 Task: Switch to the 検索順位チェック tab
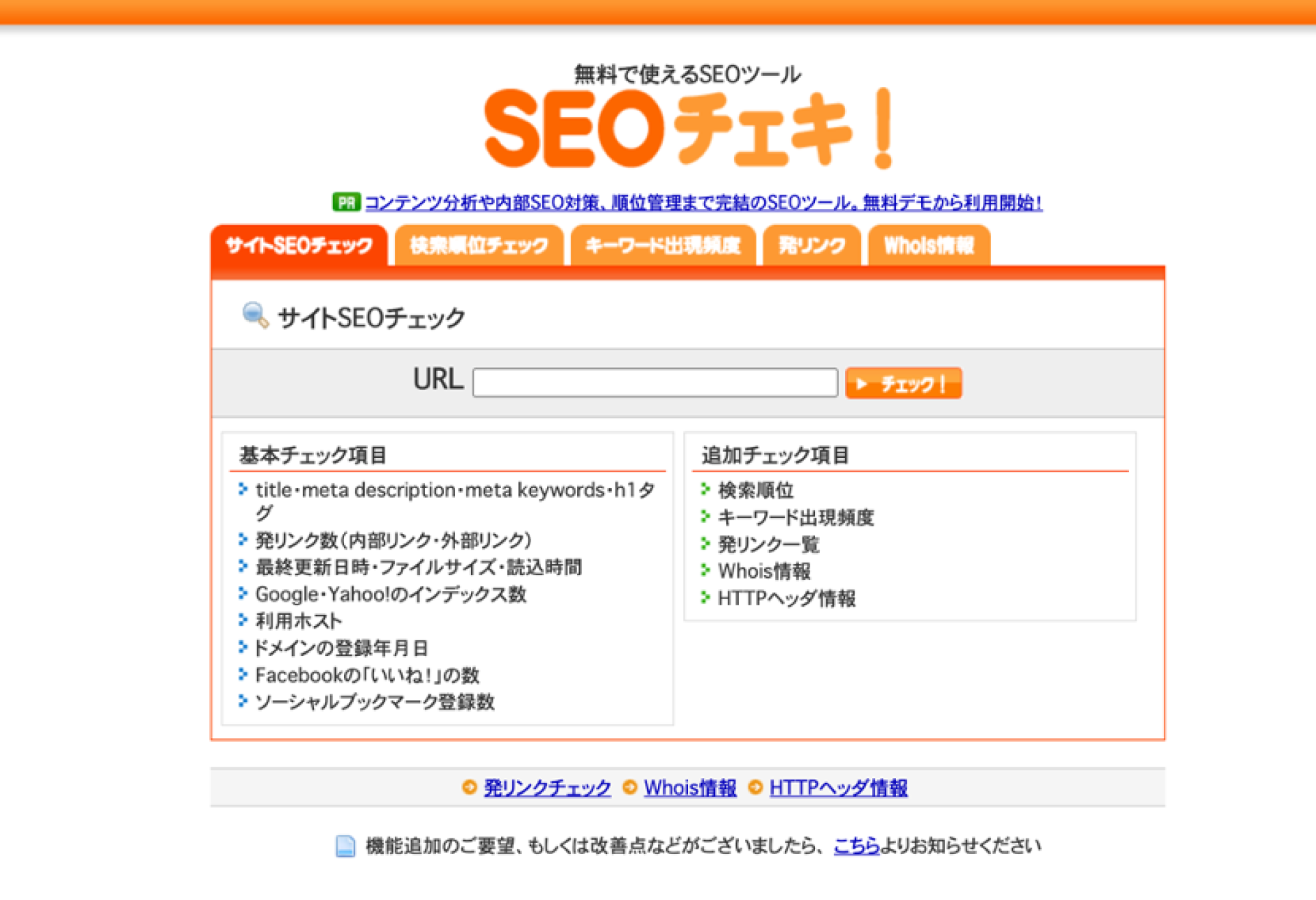[x=479, y=245]
